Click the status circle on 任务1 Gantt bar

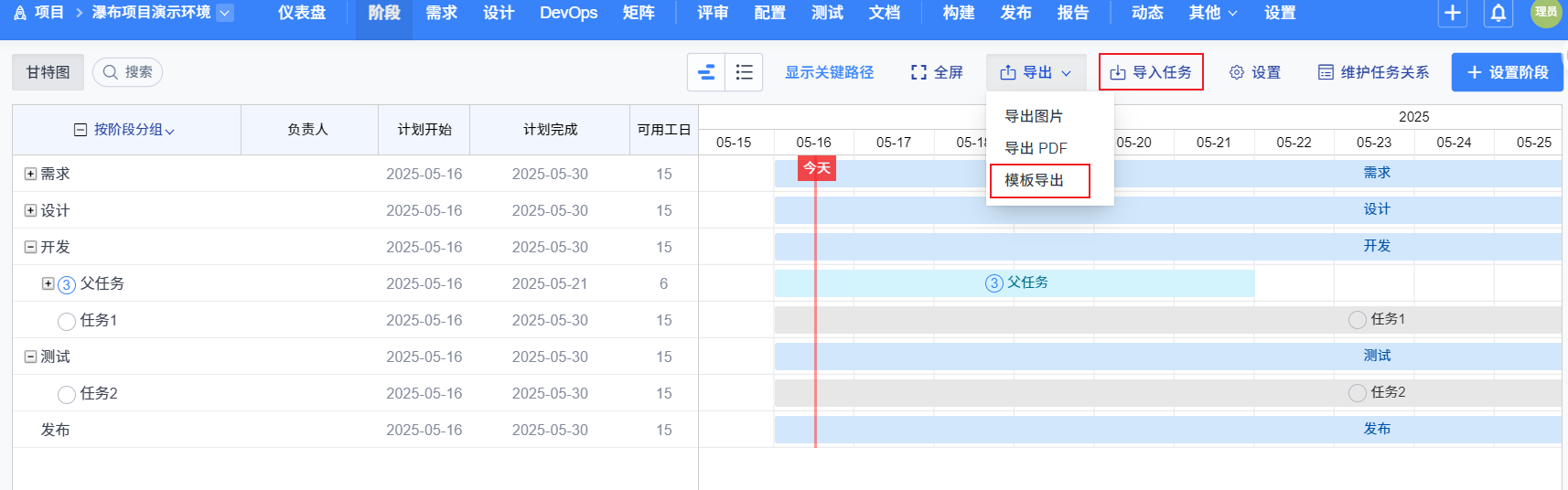click(1358, 320)
